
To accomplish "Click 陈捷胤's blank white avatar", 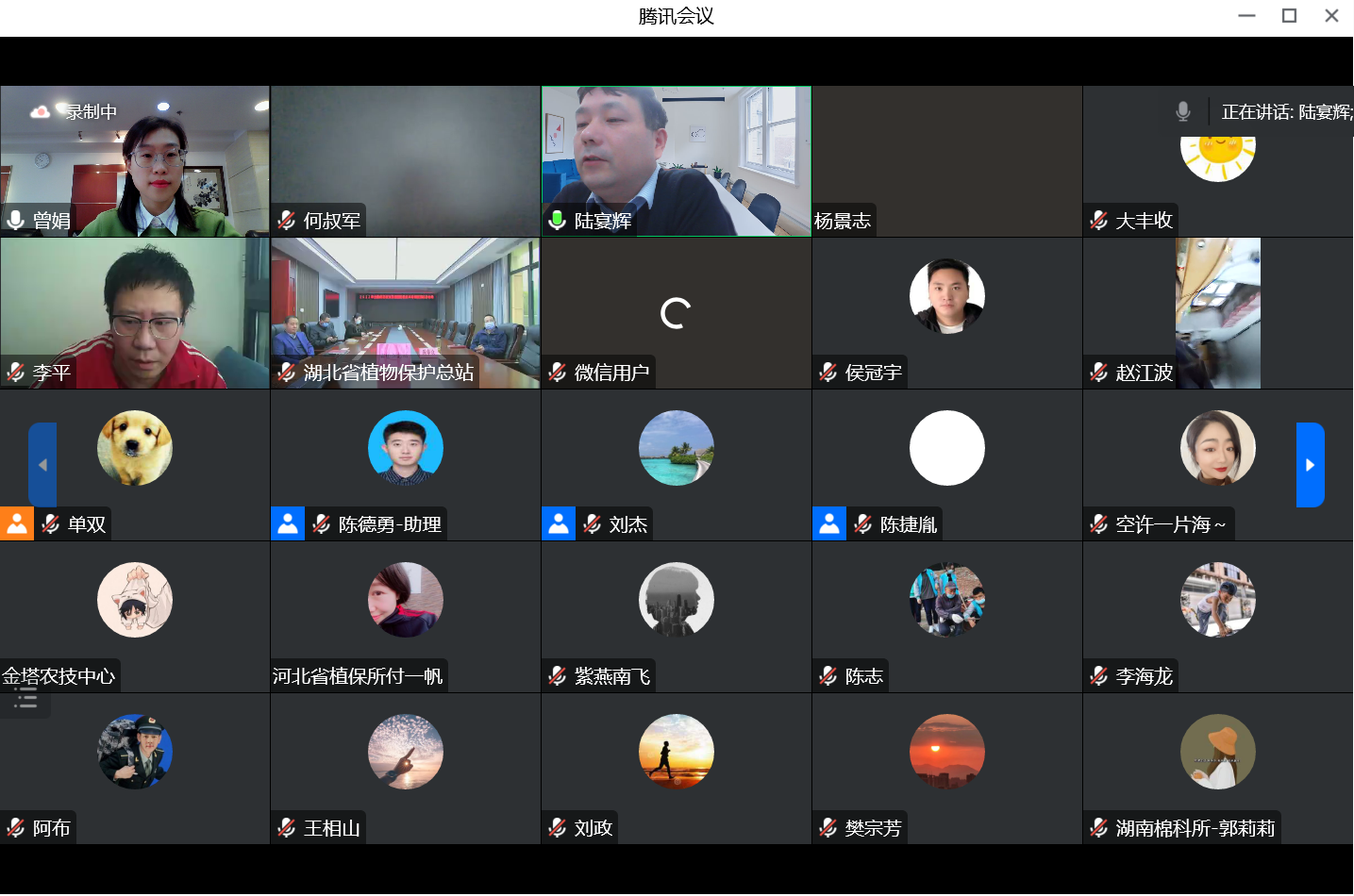I will tap(947, 448).
